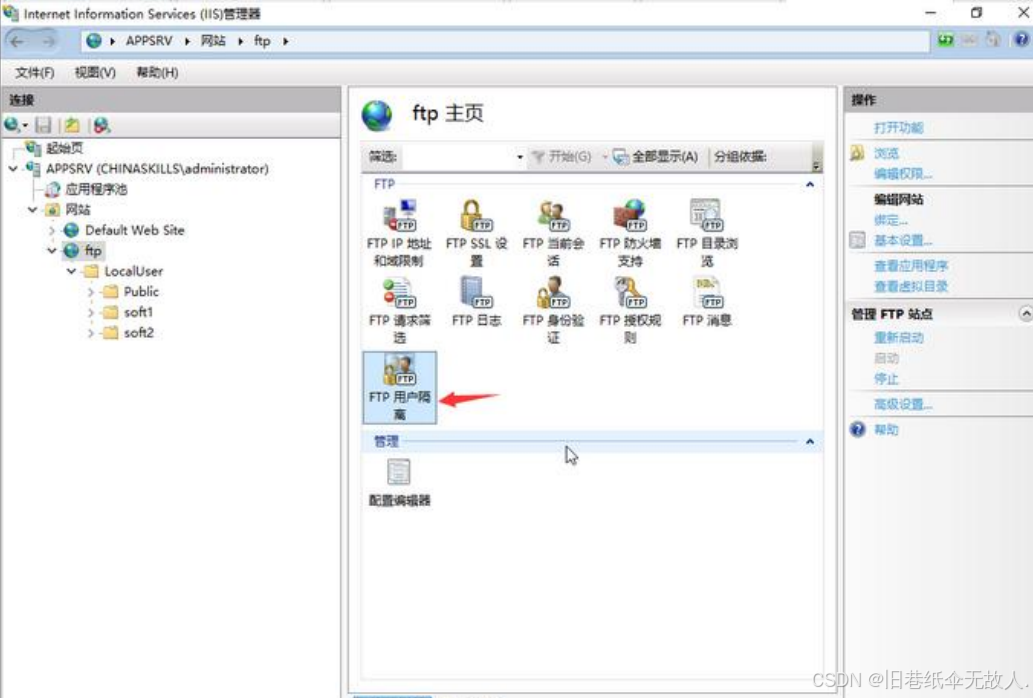Click the 筛选 filter input field

pos(459,157)
